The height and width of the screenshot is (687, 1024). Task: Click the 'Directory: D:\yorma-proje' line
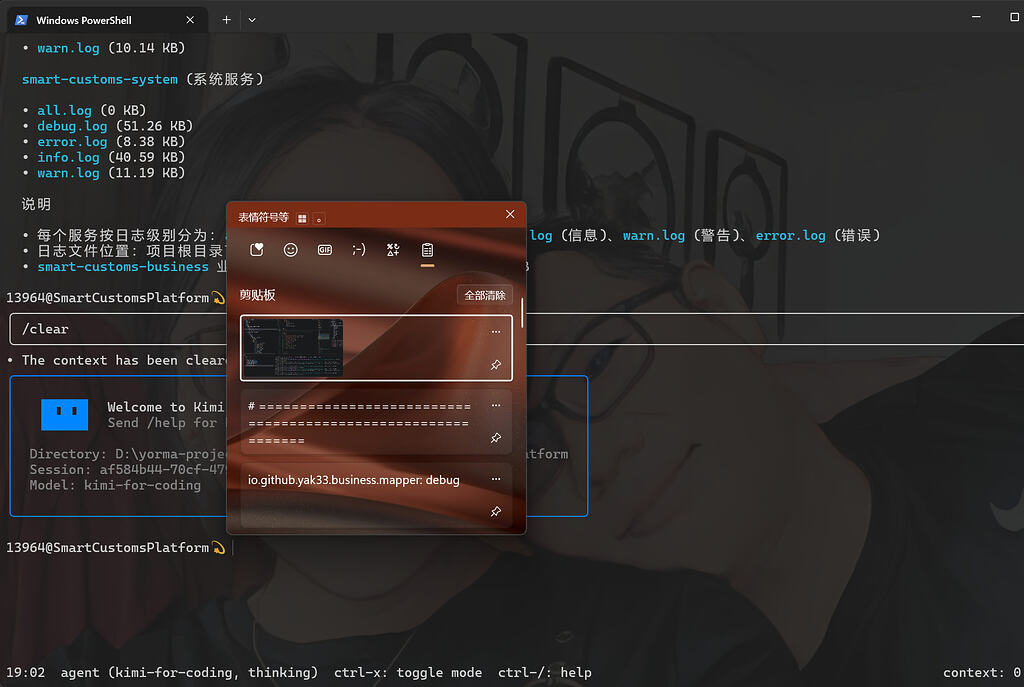click(128, 454)
